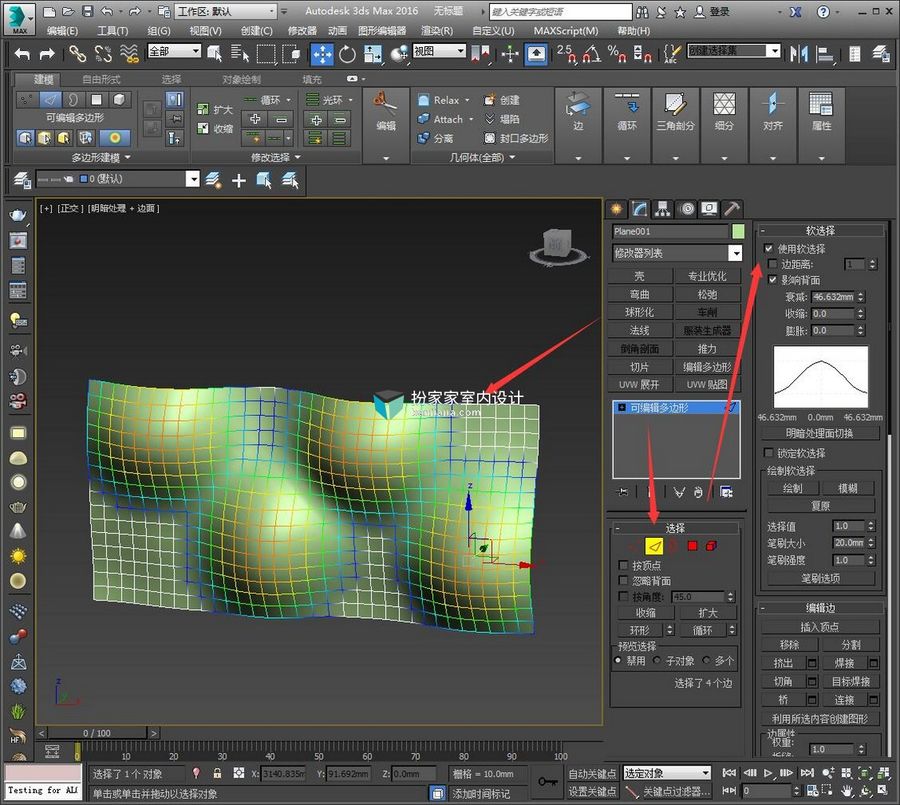Click the ribbon Edit scissors icon
The height and width of the screenshot is (805, 900).
pos(385,103)
